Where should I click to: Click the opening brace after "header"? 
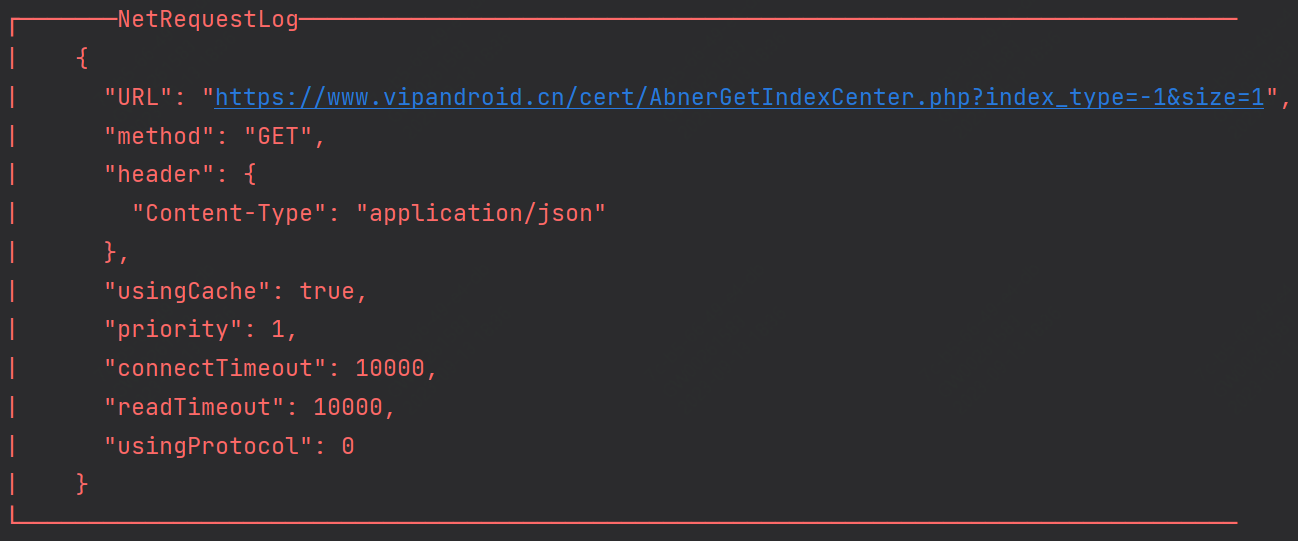tap(250, 175)
